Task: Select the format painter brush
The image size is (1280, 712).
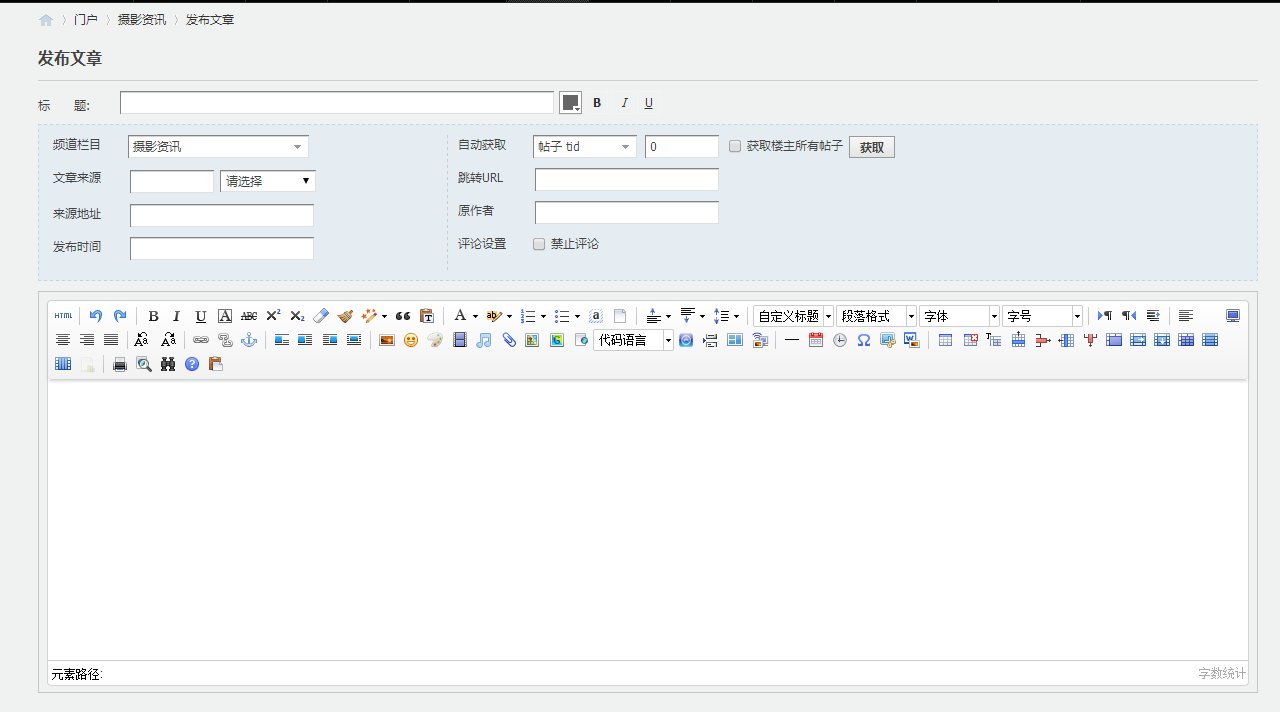Action: [345, 316]
